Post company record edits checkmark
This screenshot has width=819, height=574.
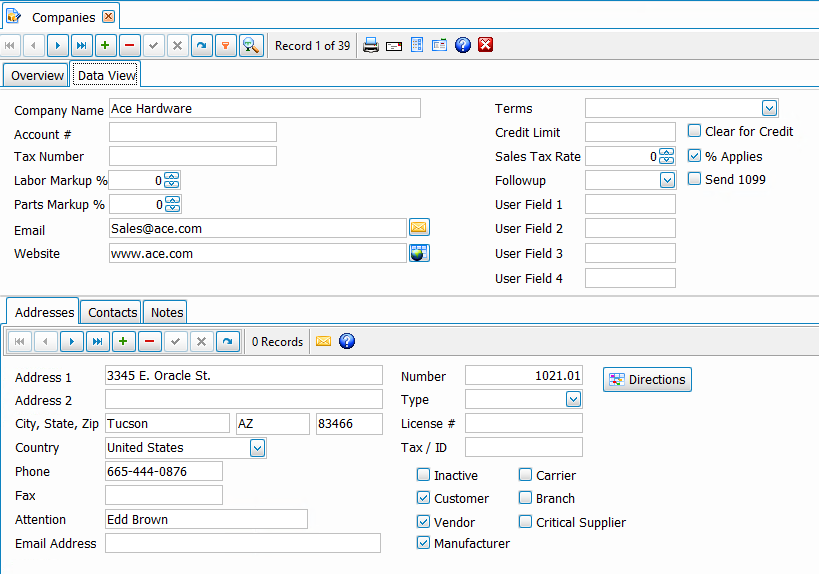click(x=154, y=45)
